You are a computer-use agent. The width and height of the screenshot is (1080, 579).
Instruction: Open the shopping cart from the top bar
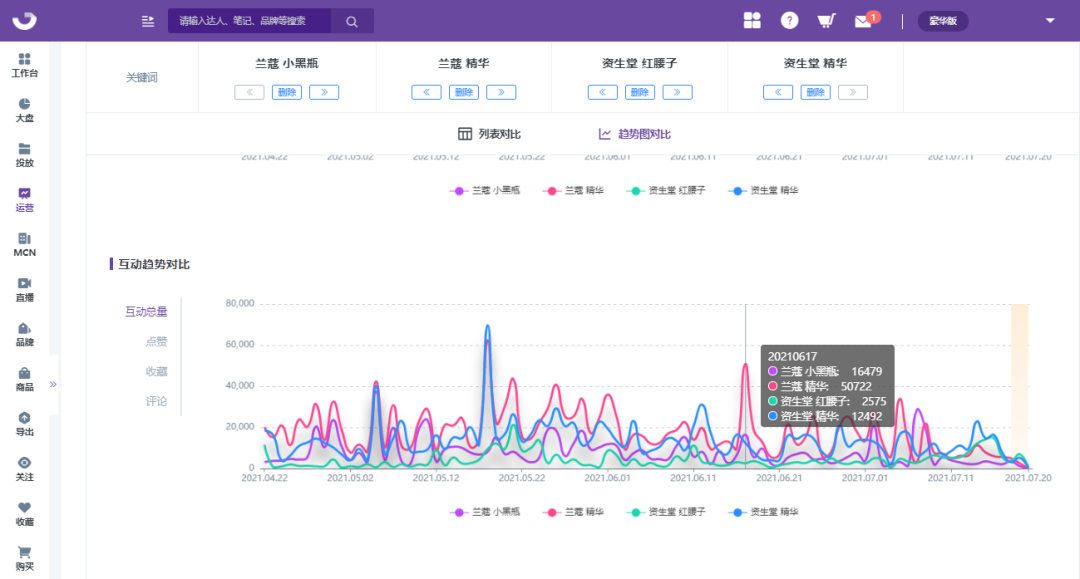click(x=827, y=19)
